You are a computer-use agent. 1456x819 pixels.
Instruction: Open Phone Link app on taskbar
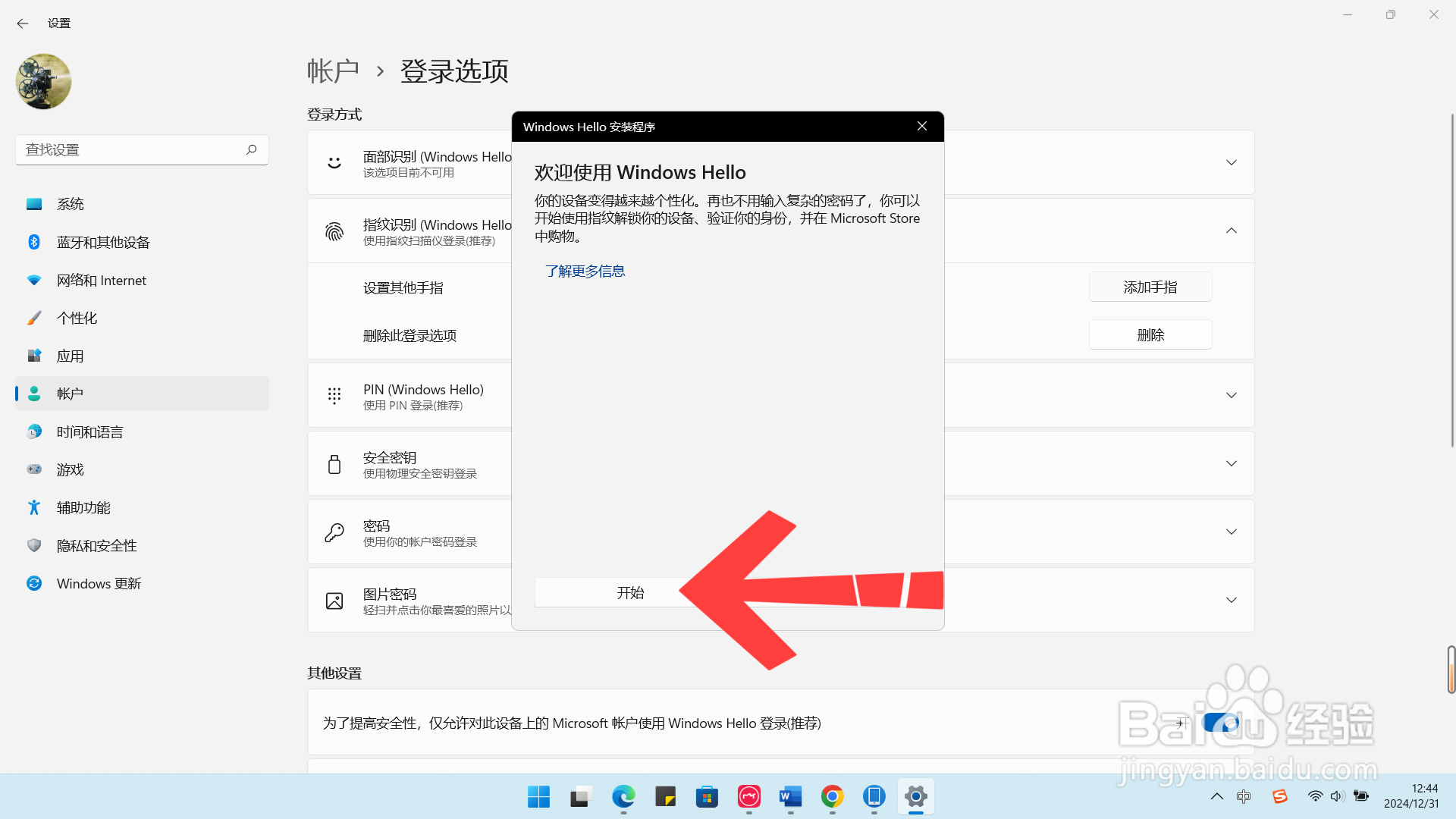[874, 796]
